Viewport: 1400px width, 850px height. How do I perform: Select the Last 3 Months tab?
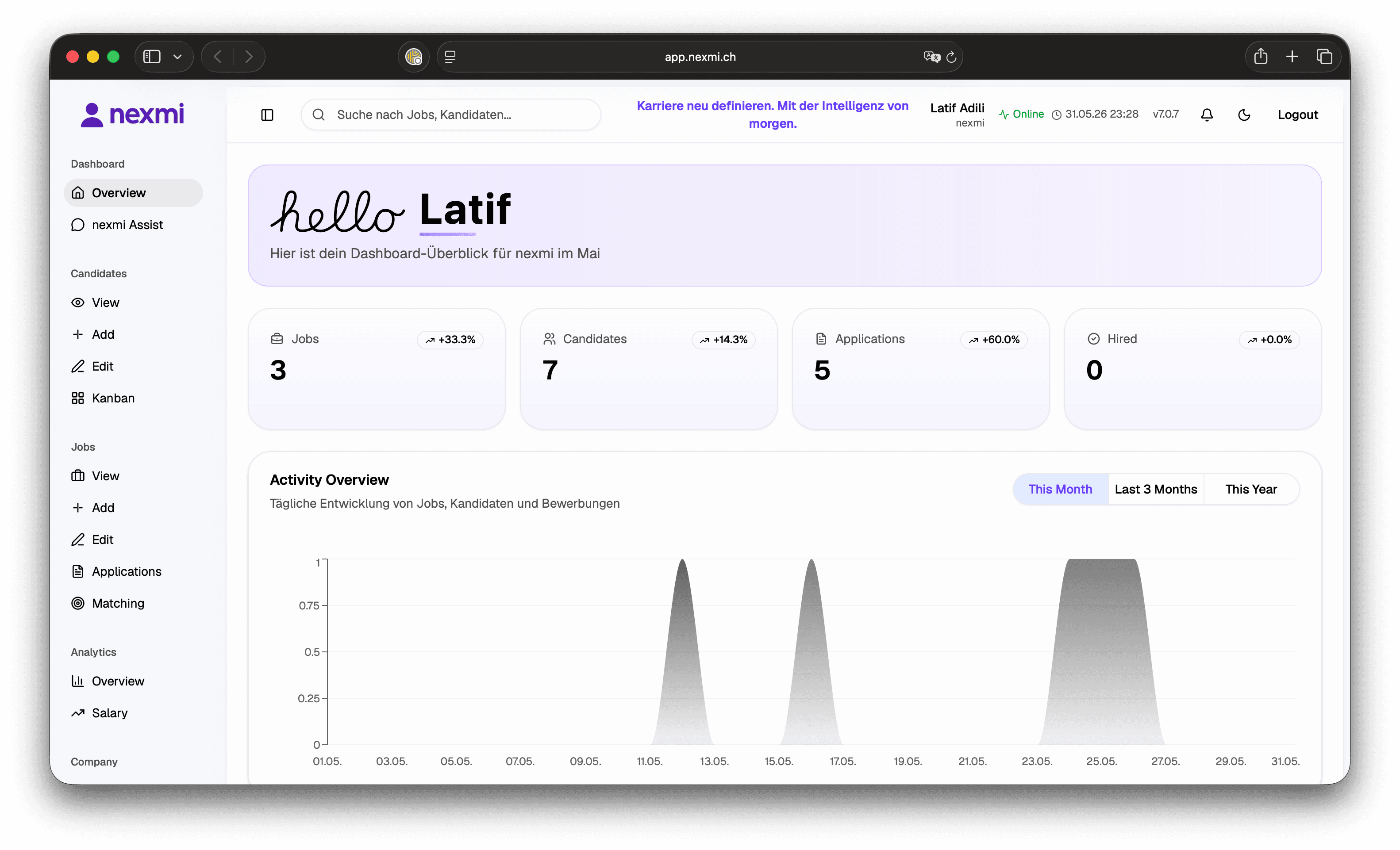[x=1156, y=489]
